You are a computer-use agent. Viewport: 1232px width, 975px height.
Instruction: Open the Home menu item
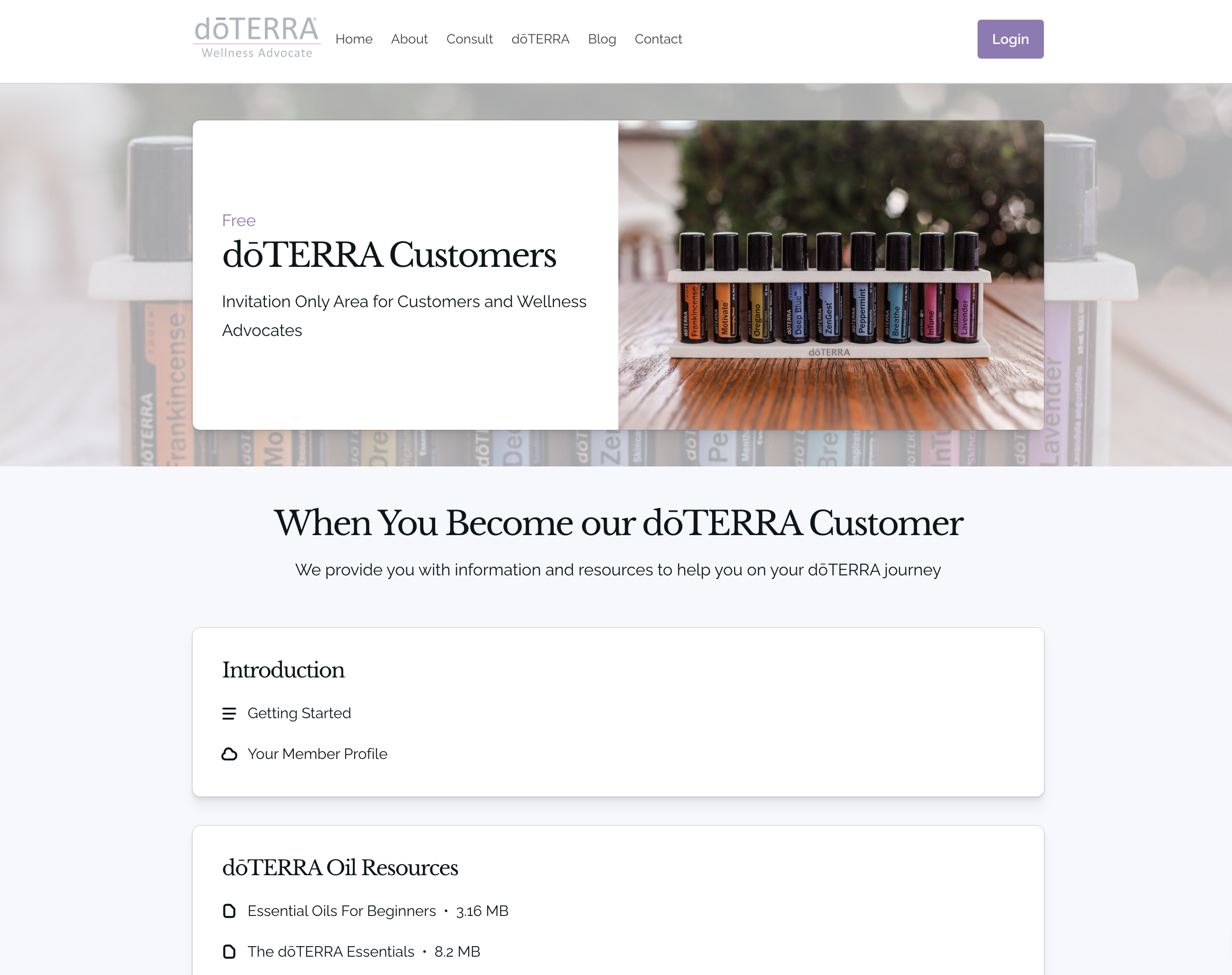point(354,39)
